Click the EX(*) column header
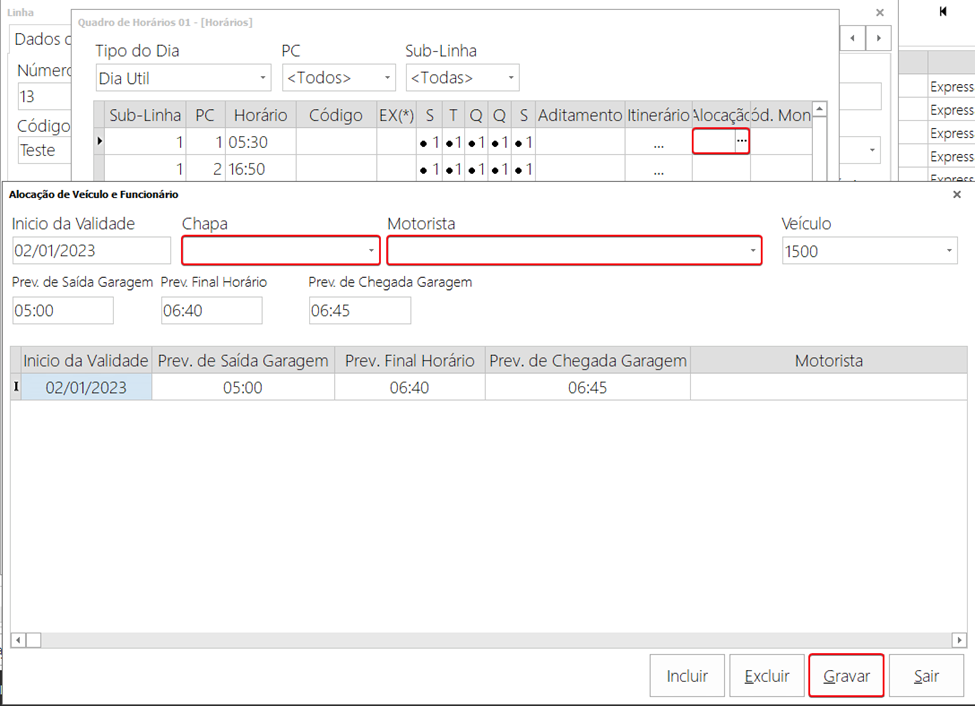 point(396,115)
